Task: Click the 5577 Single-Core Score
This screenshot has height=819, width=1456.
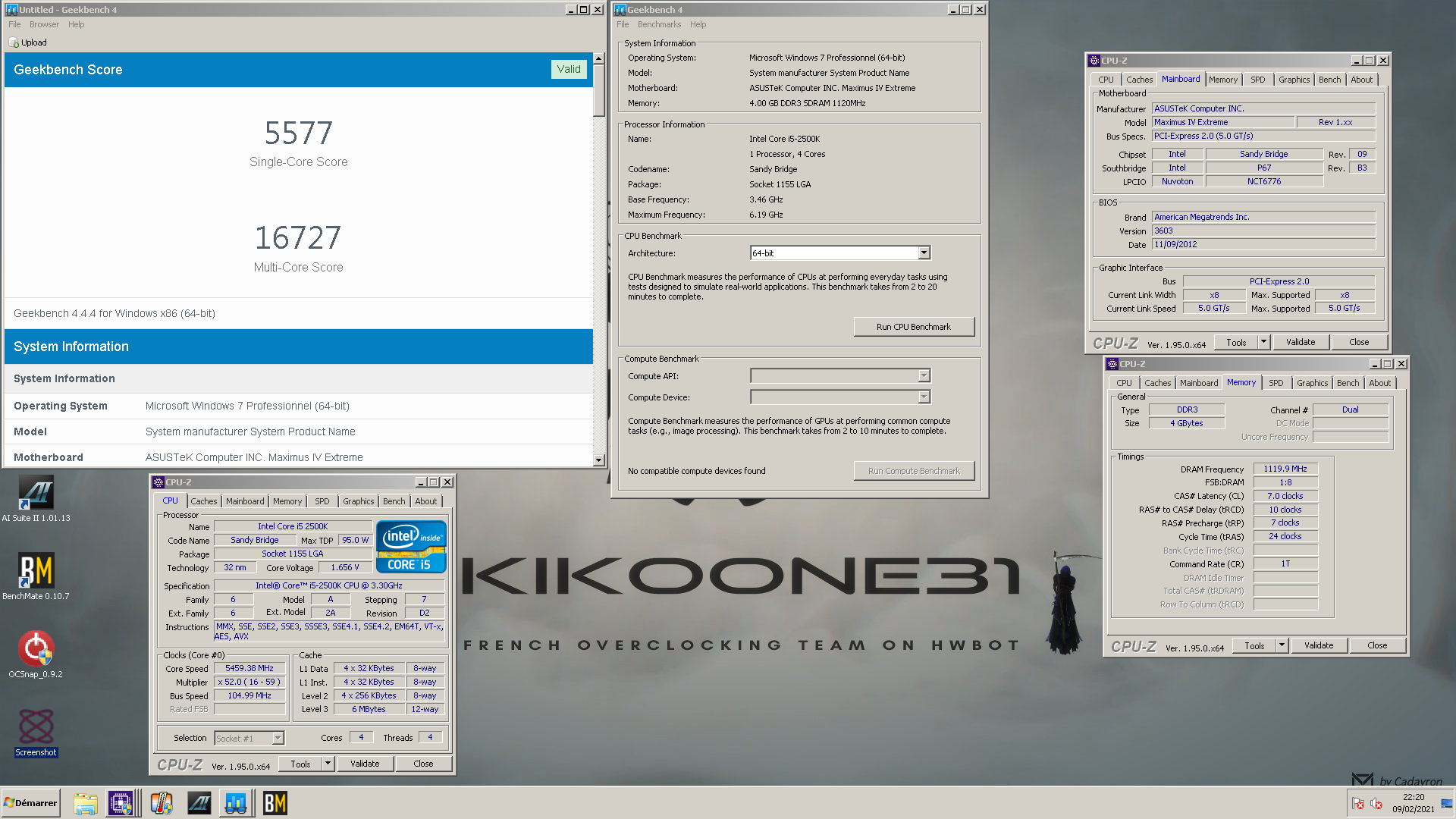Action: click(298, 133)
